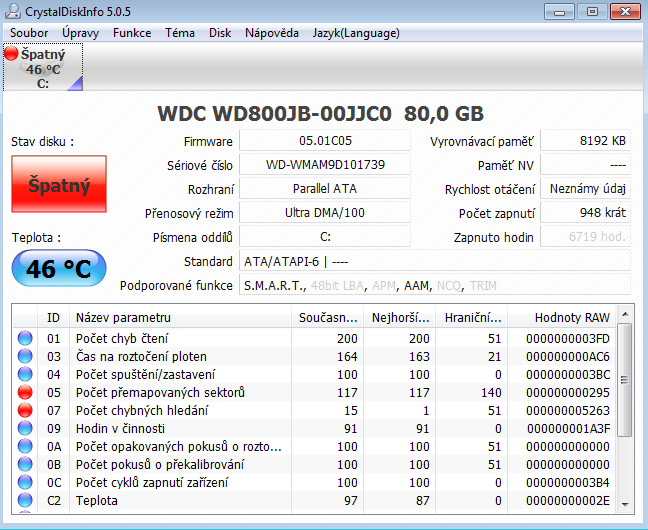
Task: Sort by the ID column header
Action: click(x=54, y=318)
